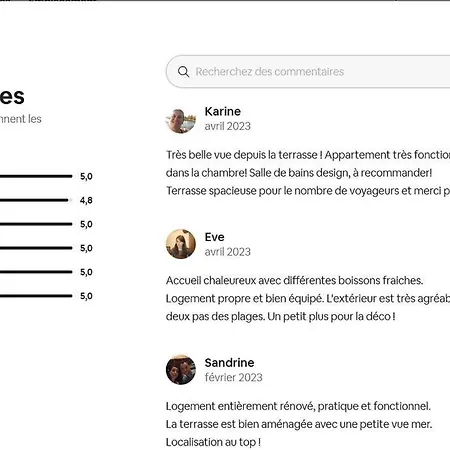Click Karine's avril 2023 review date
Viewport: 450px width, 450px height.
[228, 126]
